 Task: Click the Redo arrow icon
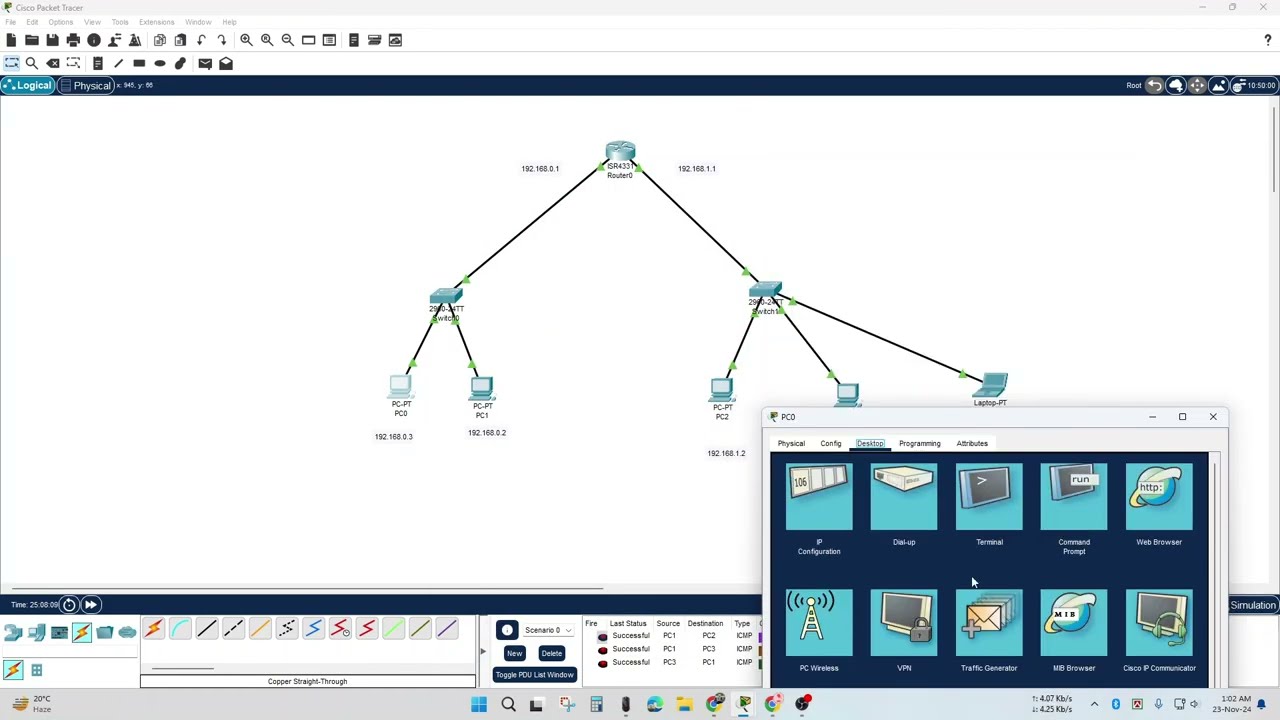pos(222,40)
